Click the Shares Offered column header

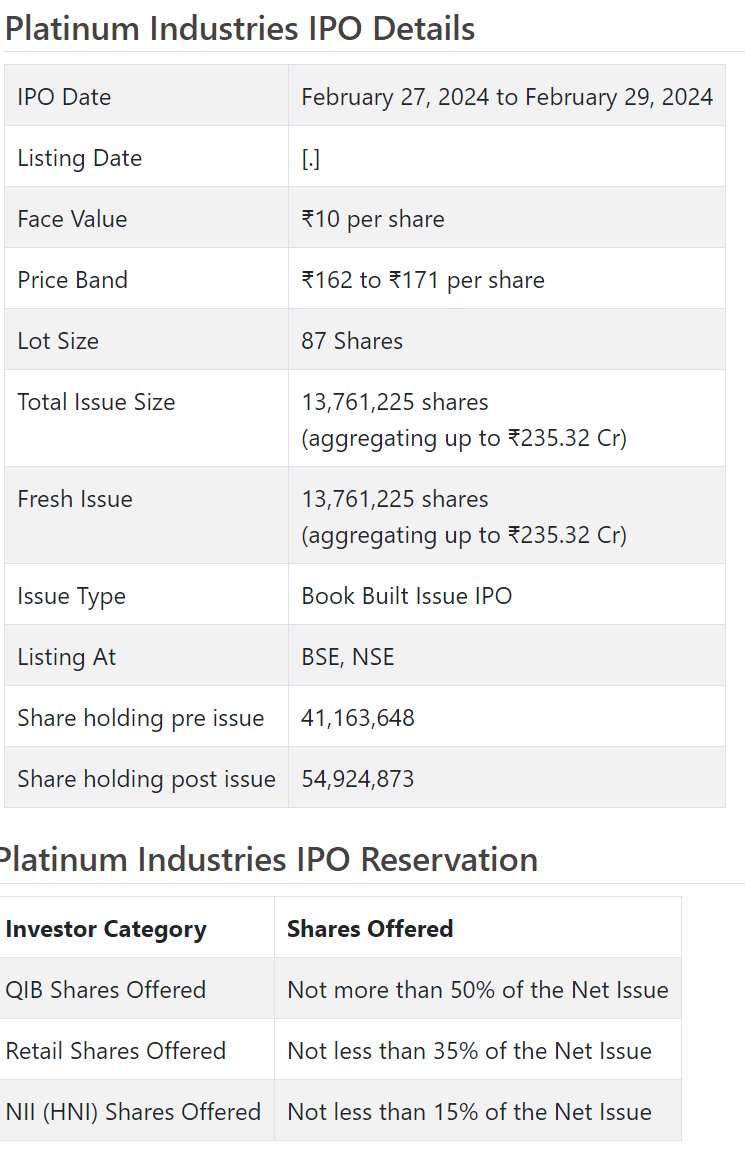[x=370, y=929]
